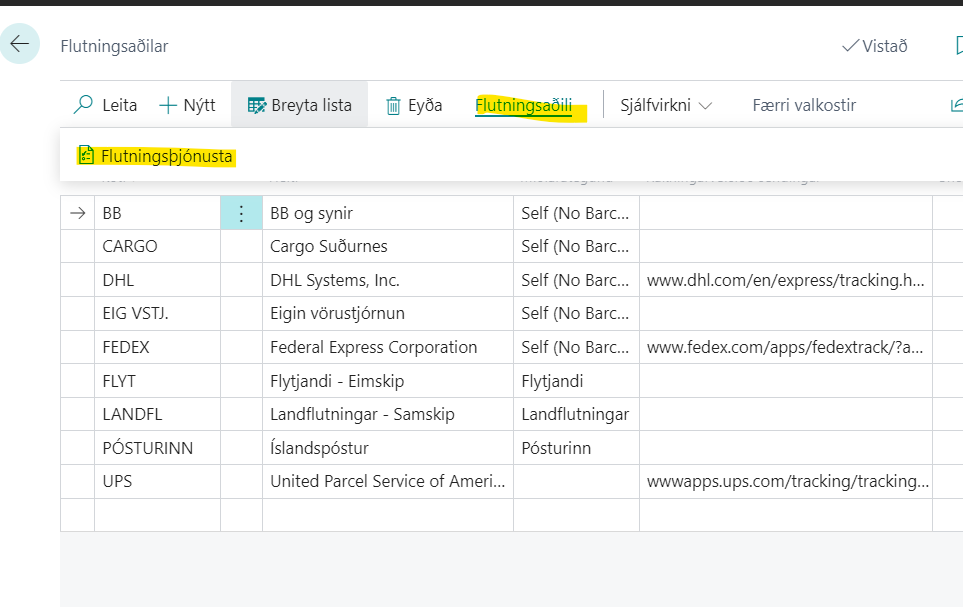Open the DHL tracking URL cell
Image resolution: width=963 pixels, height=607 pixels.
[785, 280]
